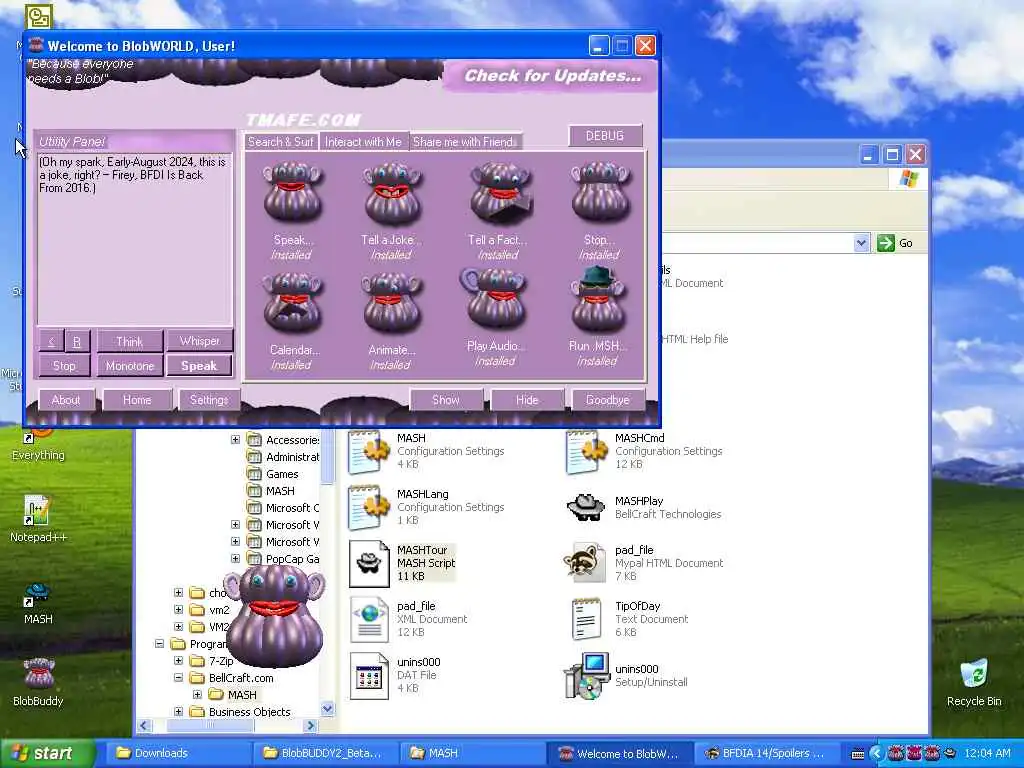Screen dimensions: 1024x768
Task: Click the Calendar blob icon
Action: [x=293, y=304]
